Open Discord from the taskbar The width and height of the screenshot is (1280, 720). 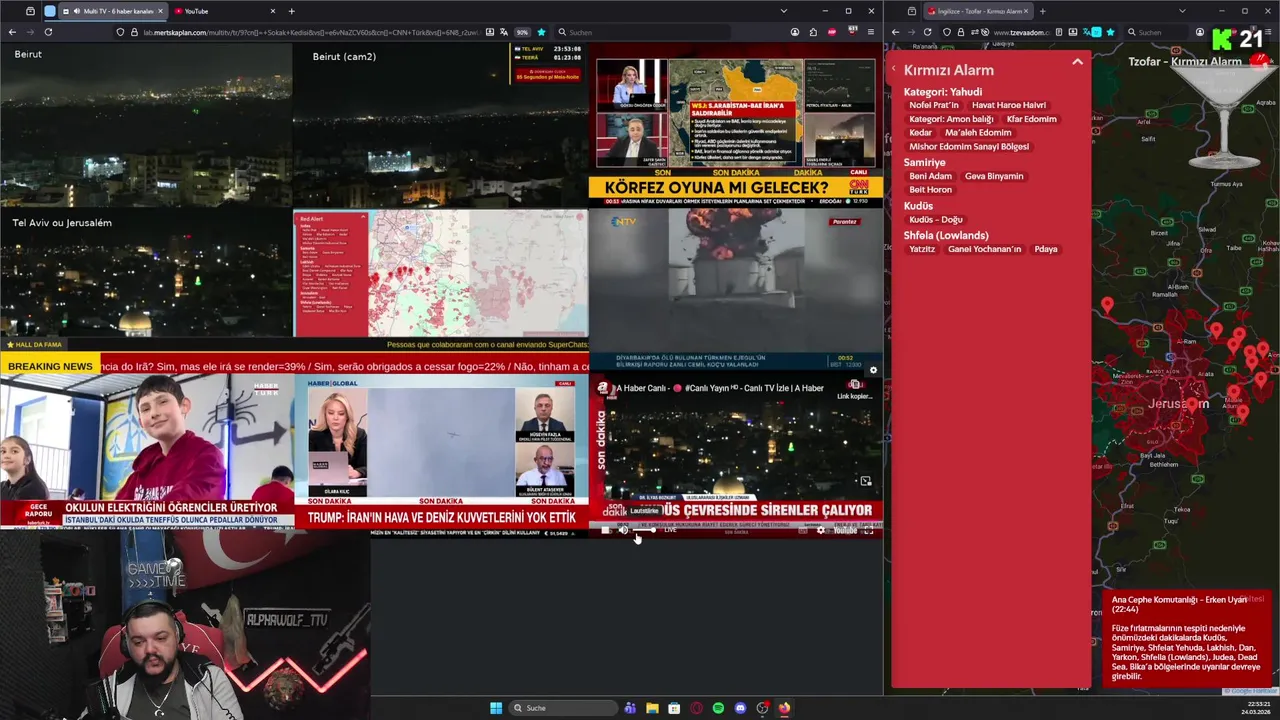click(740, 708)
